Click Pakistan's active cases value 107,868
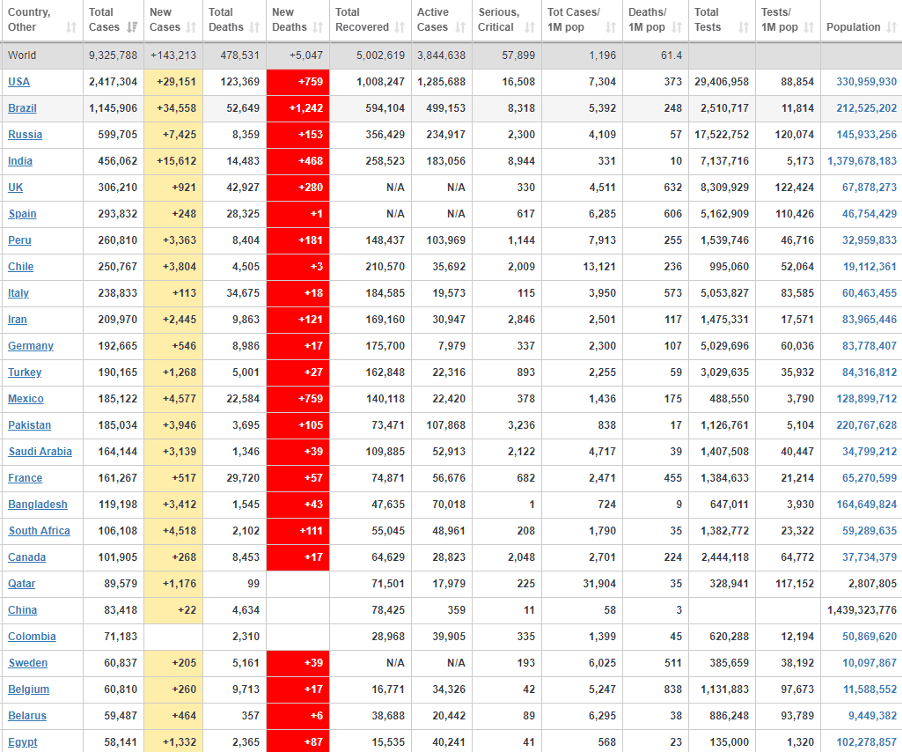 446,425
